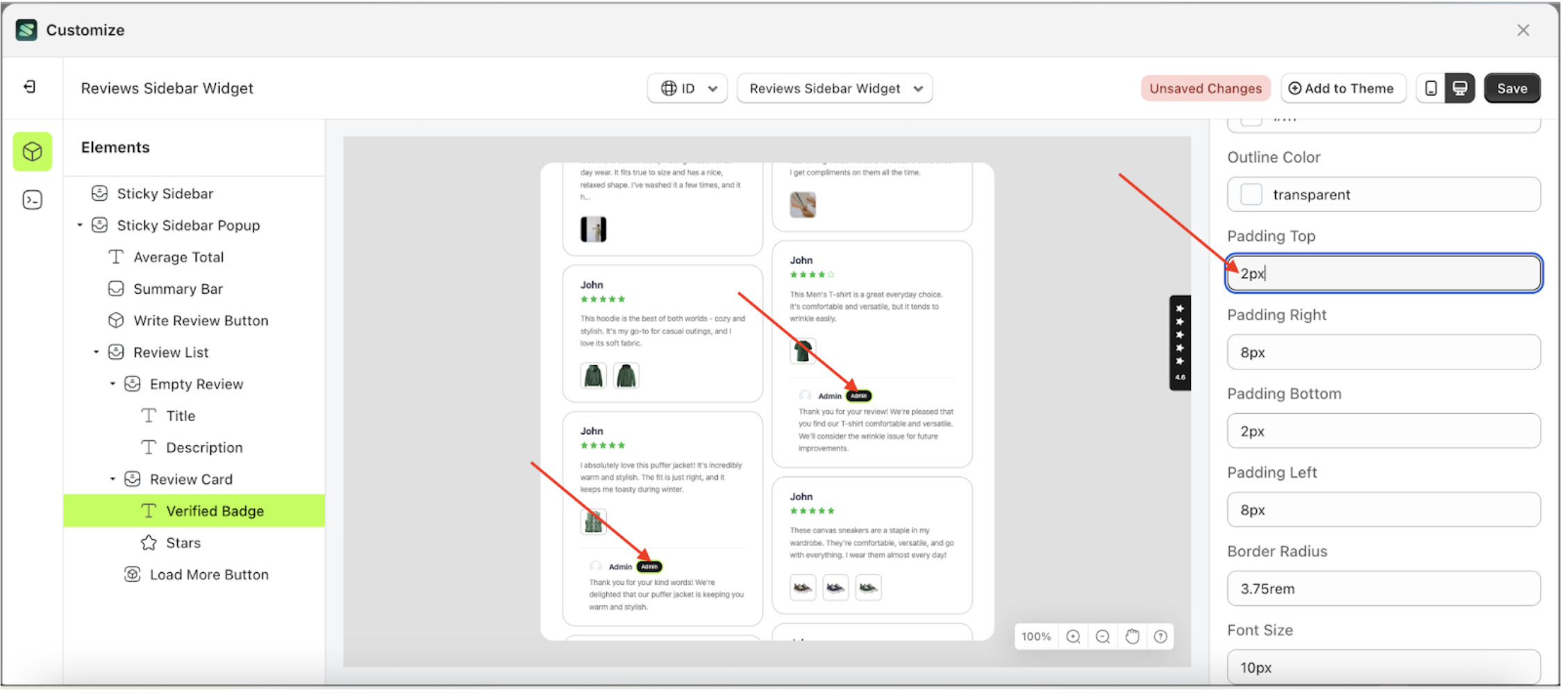Switch to mobile preview icon

pos(1431,88)
